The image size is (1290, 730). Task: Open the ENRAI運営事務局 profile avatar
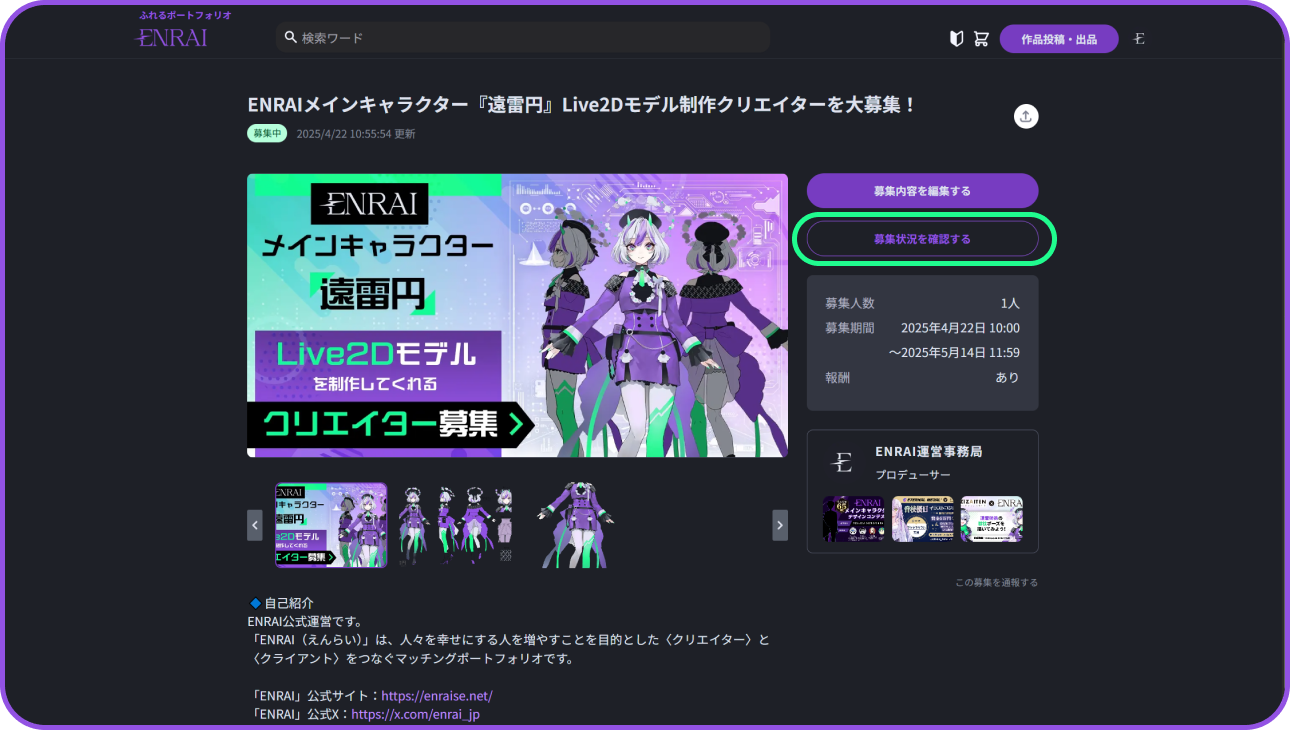843,462
